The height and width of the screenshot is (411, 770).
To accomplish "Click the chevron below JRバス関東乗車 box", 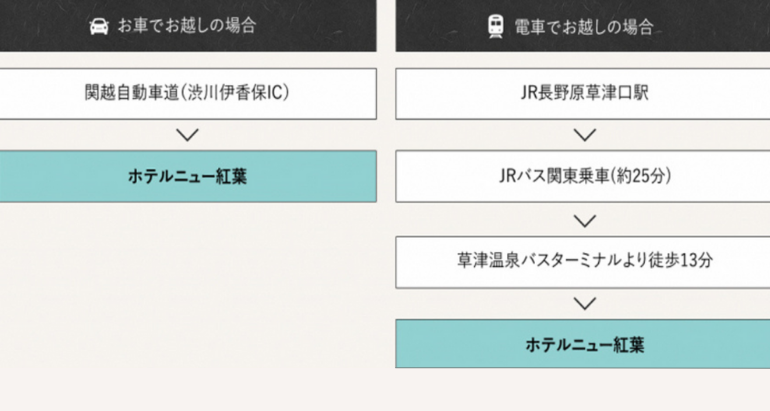I will click(x=585, y=219).
